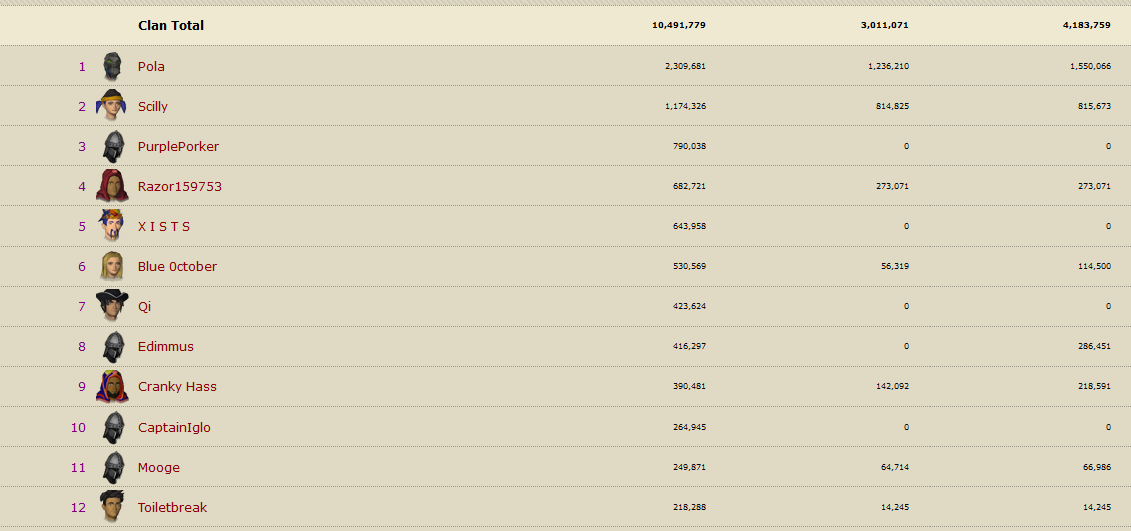Click Pola's 2,309,681 score value
The image size is (1131, 531).
point(685,66)
